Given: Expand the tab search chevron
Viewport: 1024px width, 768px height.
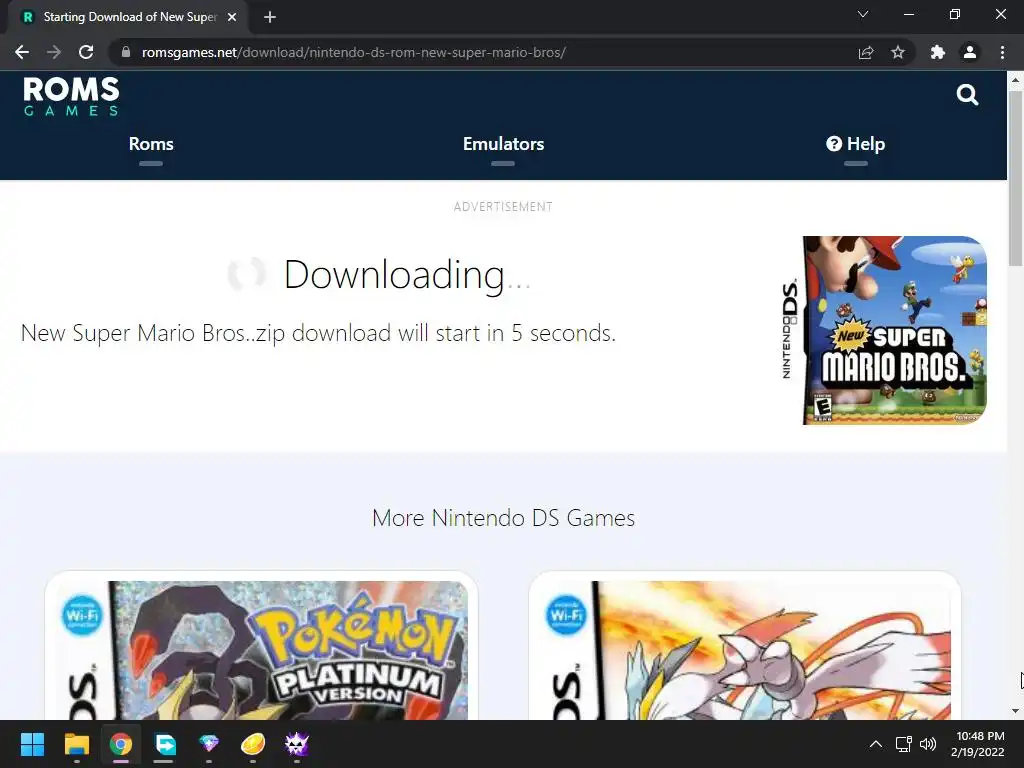Looking at the screenshot, I should [863, 14].
